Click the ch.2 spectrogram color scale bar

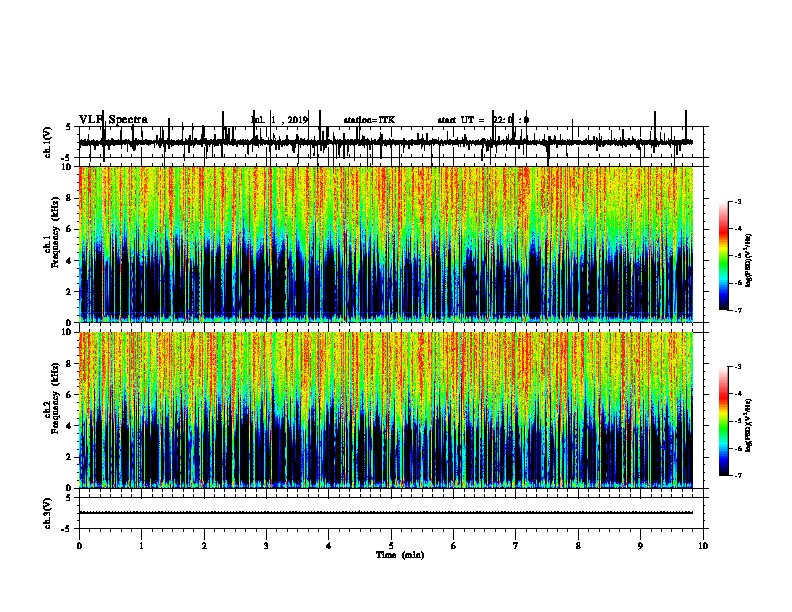(x=723, y=421)
